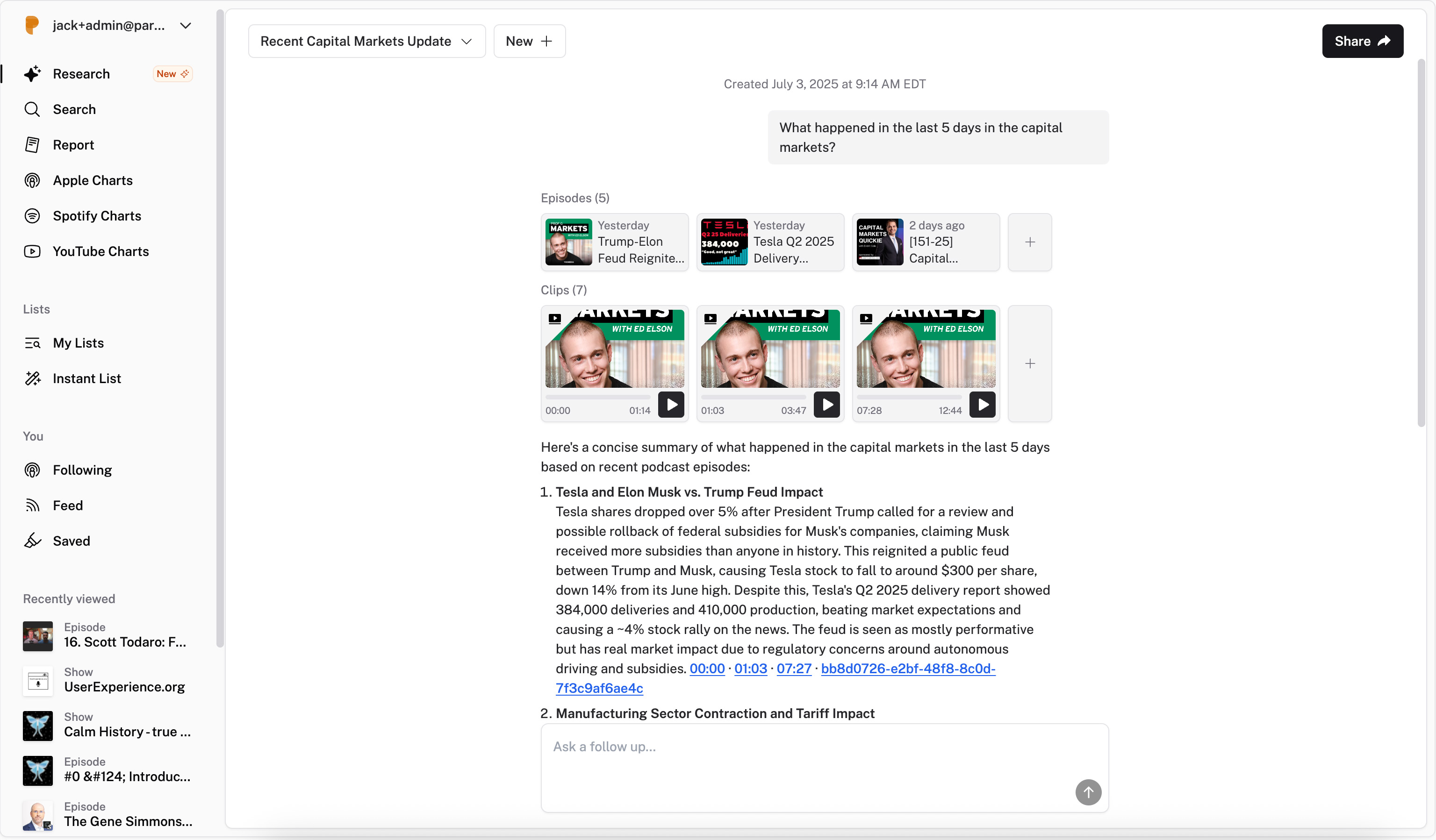Click the sidebar vertical scrollbar
Screen dimensions: 1436x840
click(x=220, y=328)
